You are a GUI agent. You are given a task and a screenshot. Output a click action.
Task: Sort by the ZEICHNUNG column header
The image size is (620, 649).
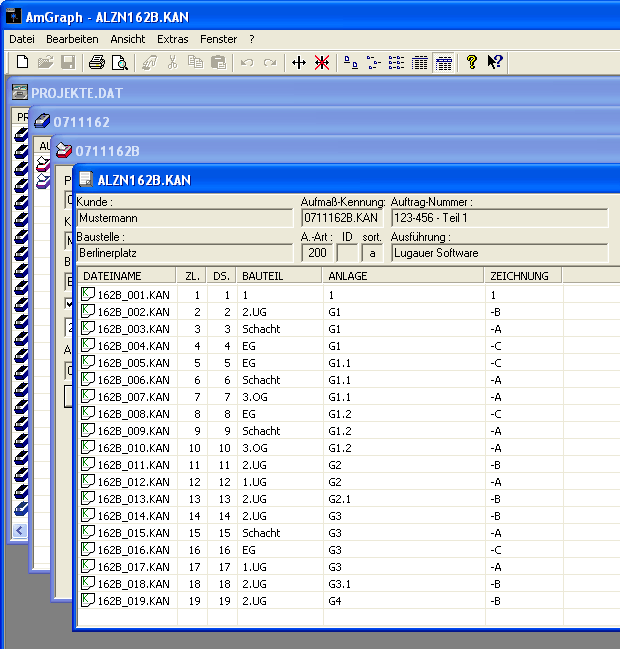523,276
